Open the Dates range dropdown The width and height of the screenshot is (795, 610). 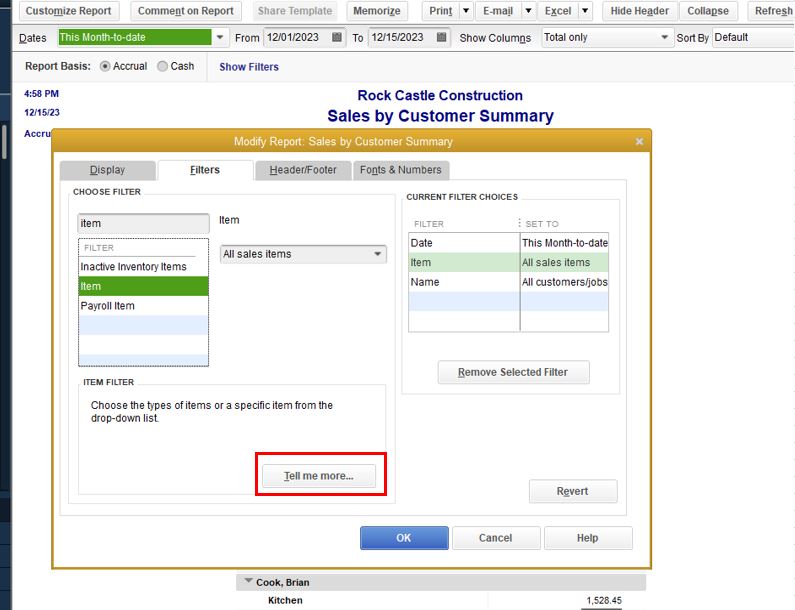220,37
